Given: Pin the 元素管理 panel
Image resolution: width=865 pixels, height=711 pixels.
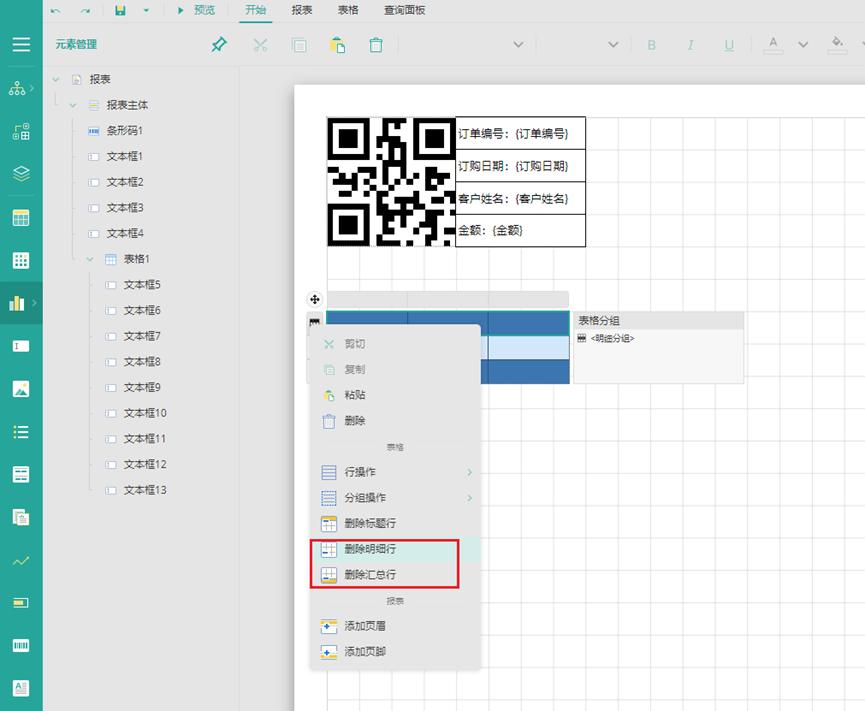Looking at the screenshot, I should tap(217, 44).
